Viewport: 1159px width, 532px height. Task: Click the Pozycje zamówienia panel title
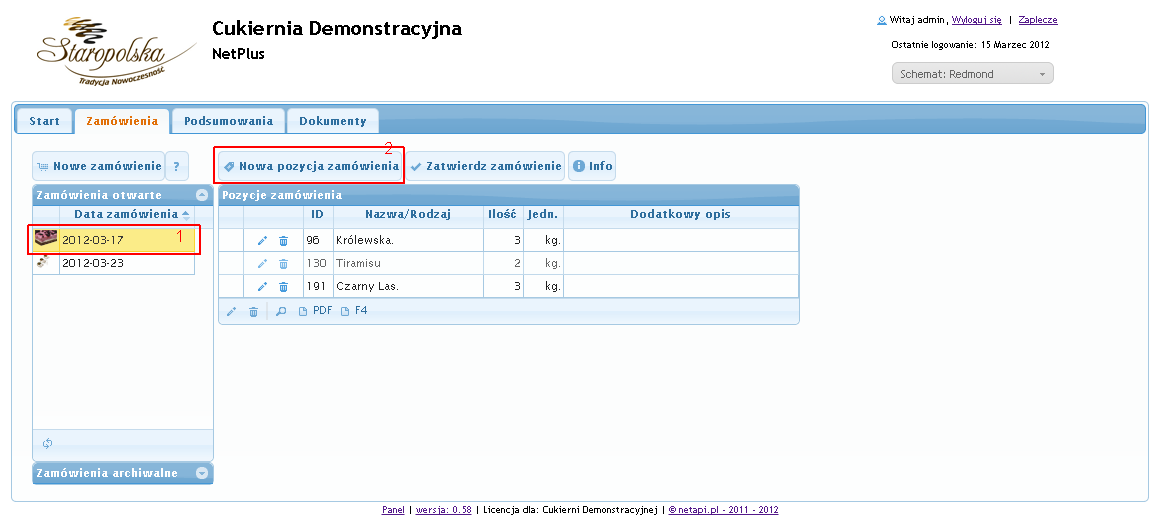[282, 196]
